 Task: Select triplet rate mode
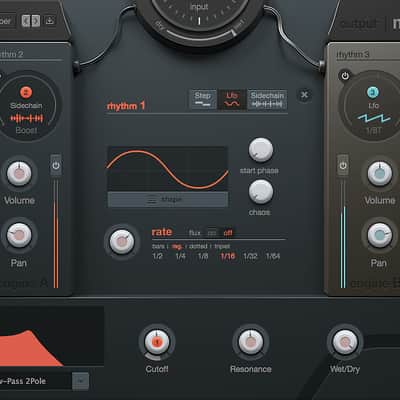point(222,246)
